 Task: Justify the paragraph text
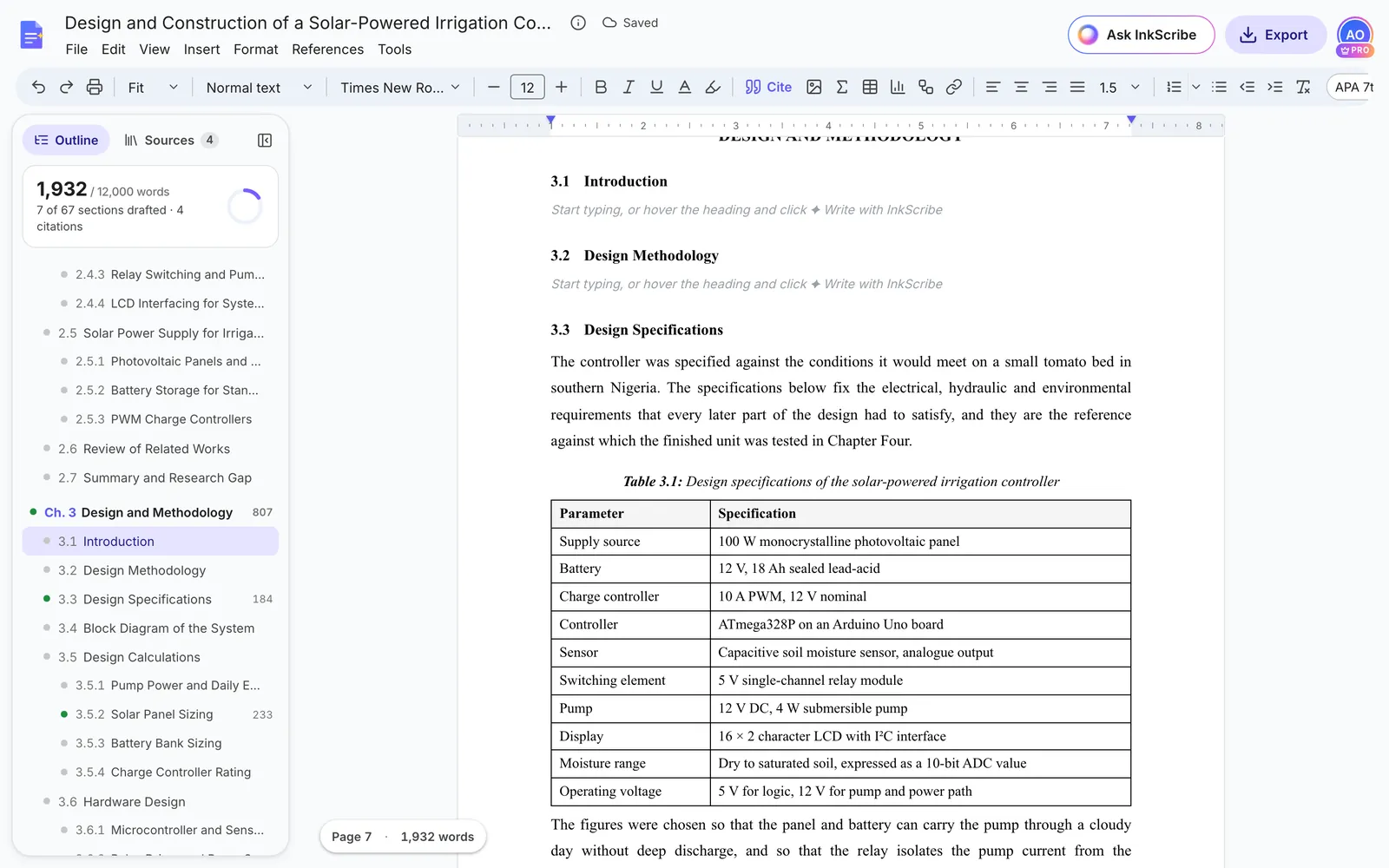click(x=1077, y=87)
